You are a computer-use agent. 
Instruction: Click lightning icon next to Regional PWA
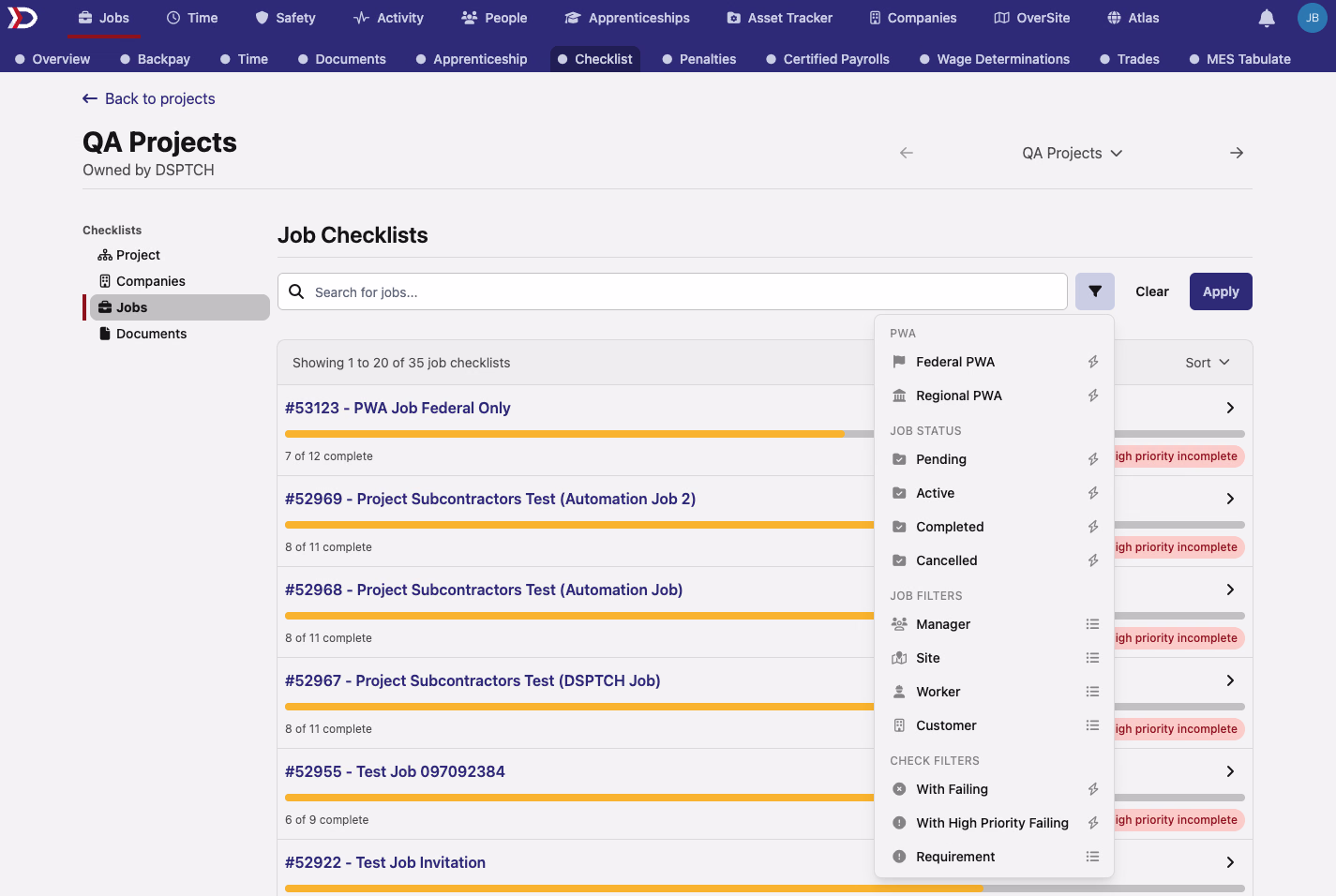tap(1092, 396)
